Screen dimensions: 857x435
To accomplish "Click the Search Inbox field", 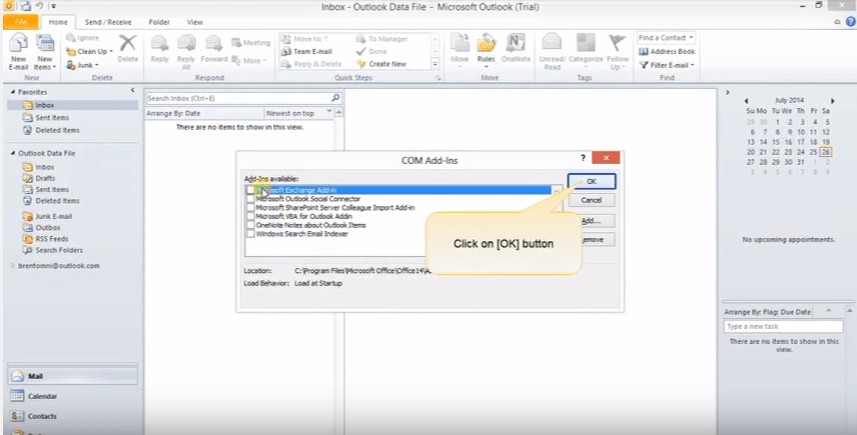I will point(238,98).
